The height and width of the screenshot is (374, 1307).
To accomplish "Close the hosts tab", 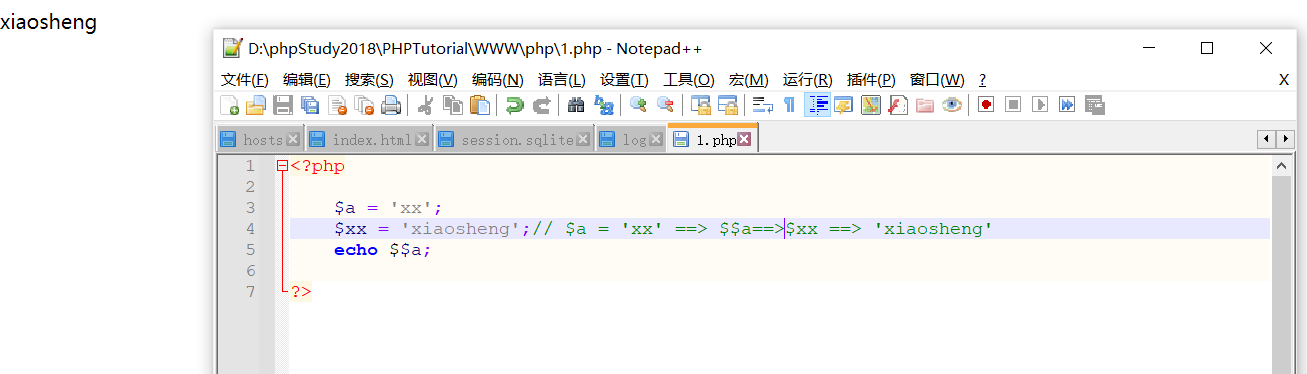I will [x=293, y=140].
